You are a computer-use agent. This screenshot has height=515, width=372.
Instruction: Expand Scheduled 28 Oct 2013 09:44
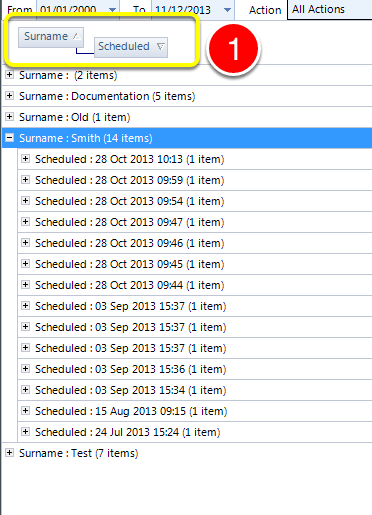25,285
